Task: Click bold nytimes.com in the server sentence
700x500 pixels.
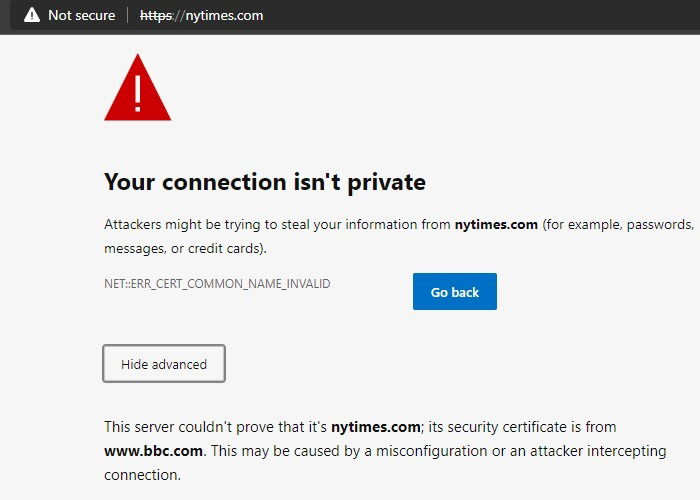Action: 375,427
